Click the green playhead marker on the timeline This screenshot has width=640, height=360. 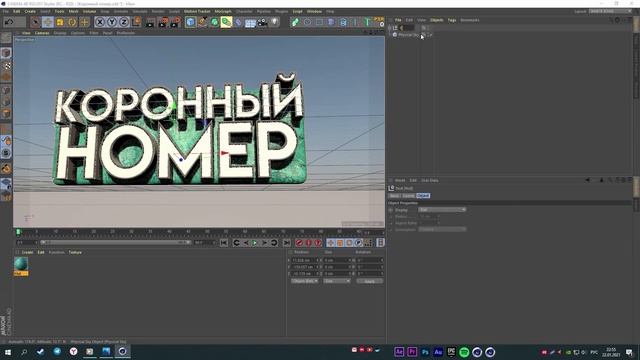(18, 232)
